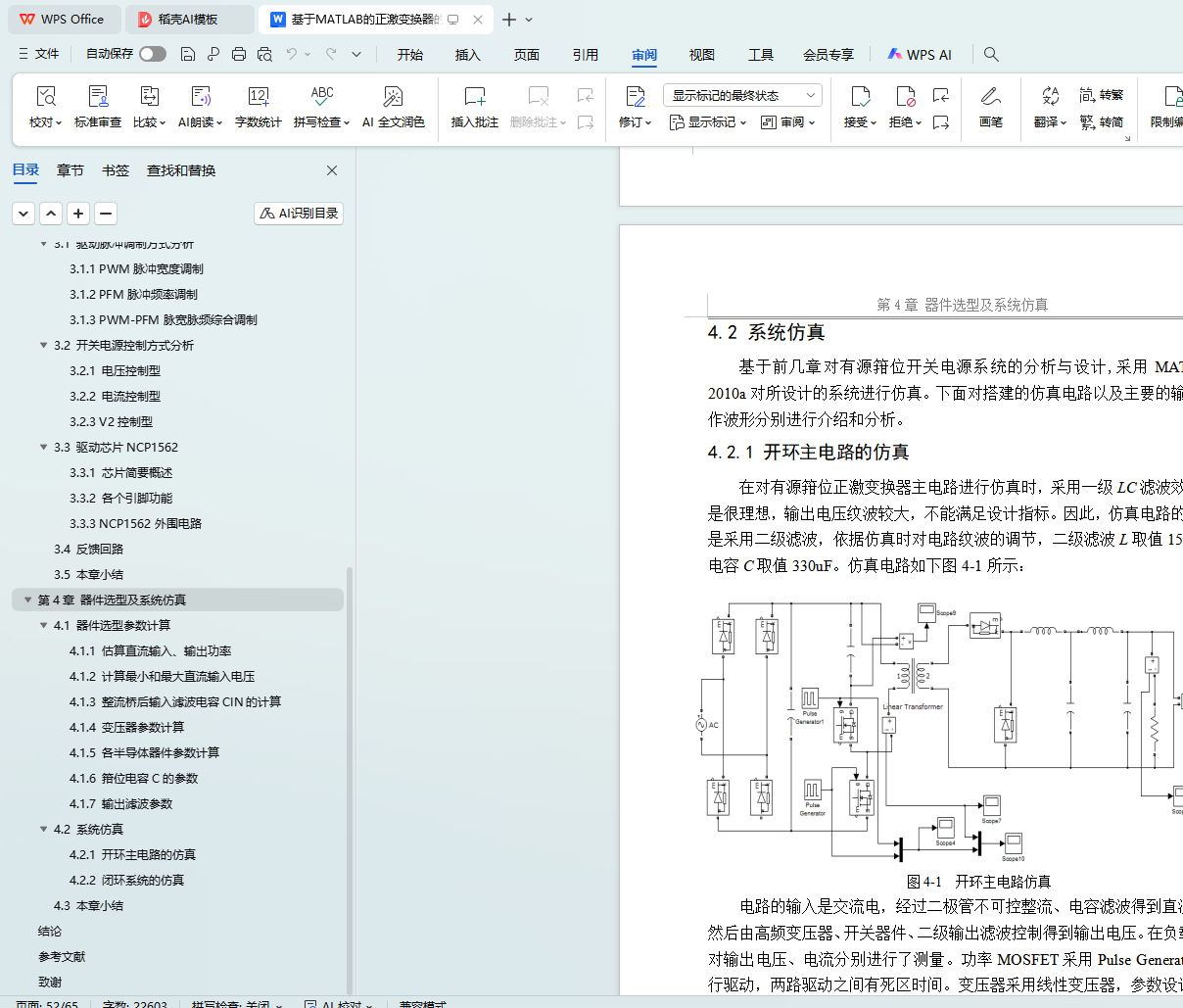Image resolution: width=1183 pixels, height=1008 pixels.
Task: Click the AI识别目录 button
Action: point(299,213)
